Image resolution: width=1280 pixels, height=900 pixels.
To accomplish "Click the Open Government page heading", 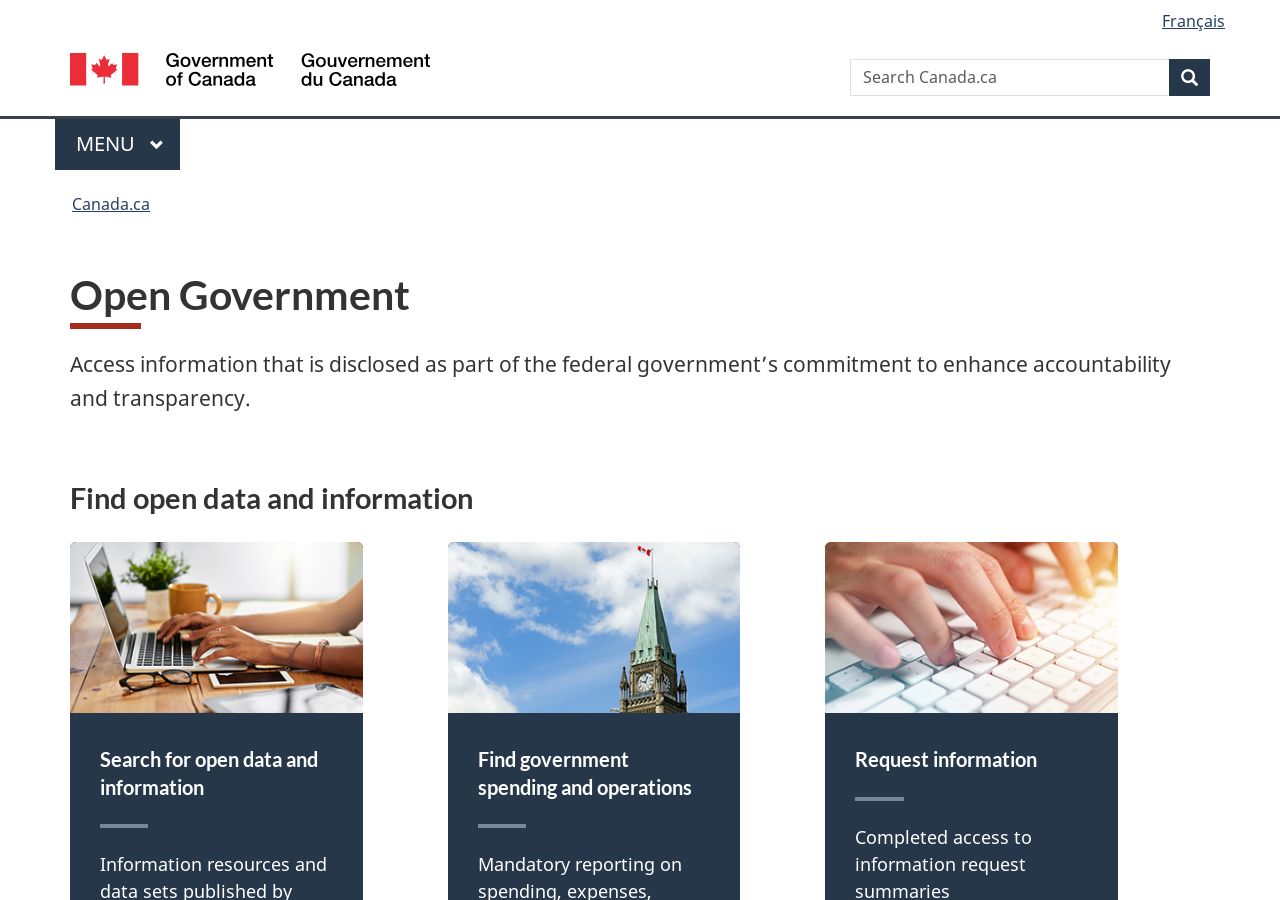I will [x=240, y=295].
